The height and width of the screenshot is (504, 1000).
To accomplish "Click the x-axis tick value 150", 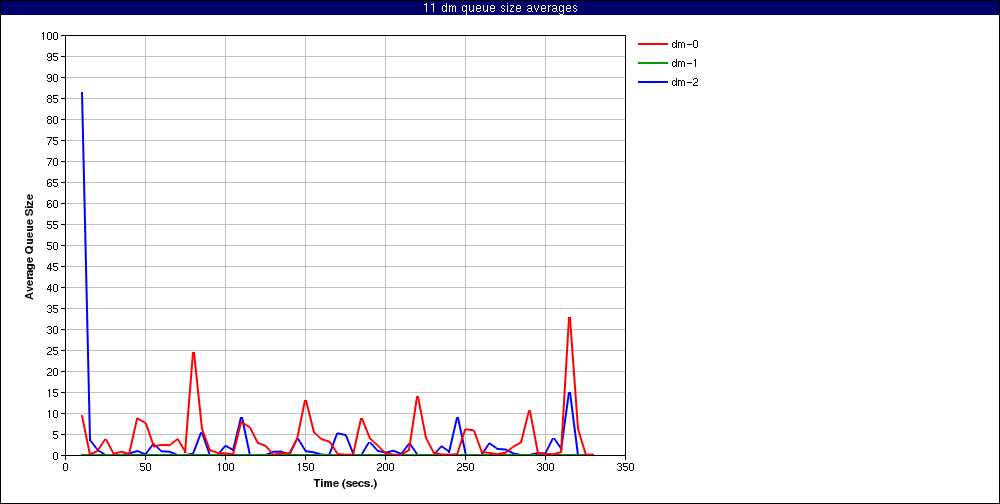I will (305, 467).
